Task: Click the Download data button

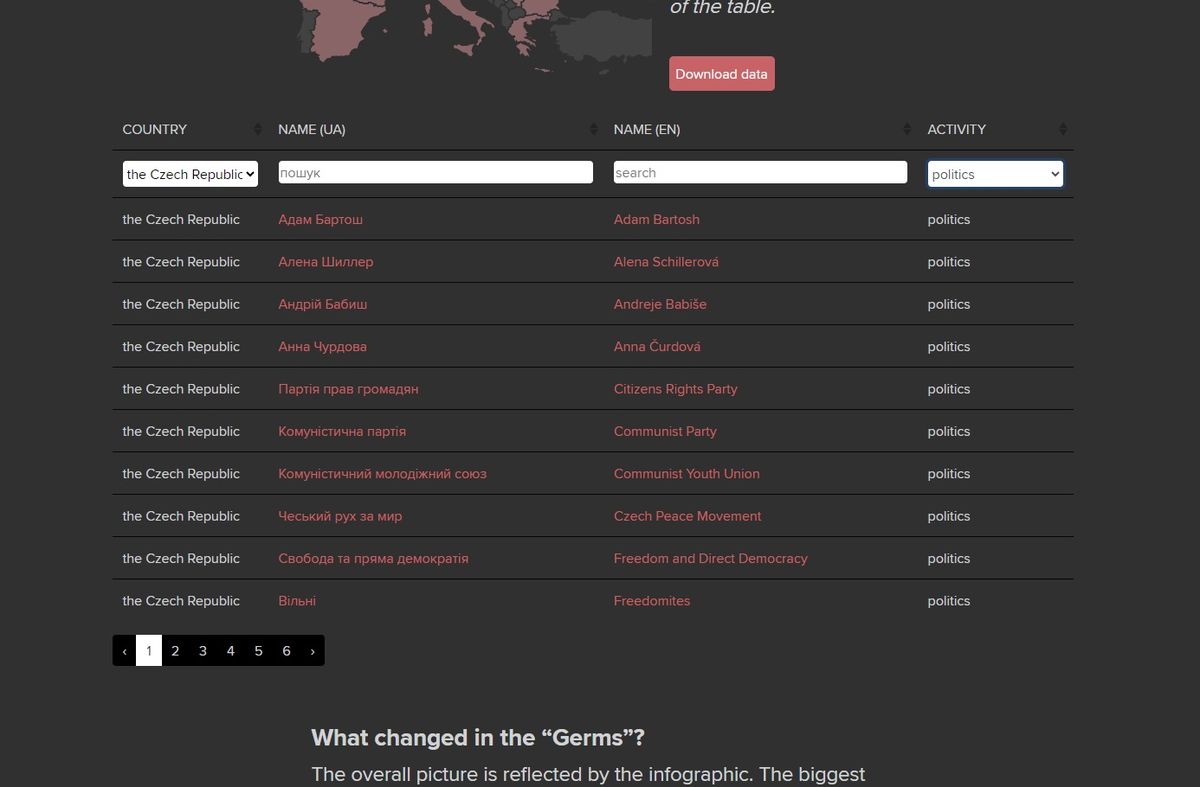Action: point(722,74)
